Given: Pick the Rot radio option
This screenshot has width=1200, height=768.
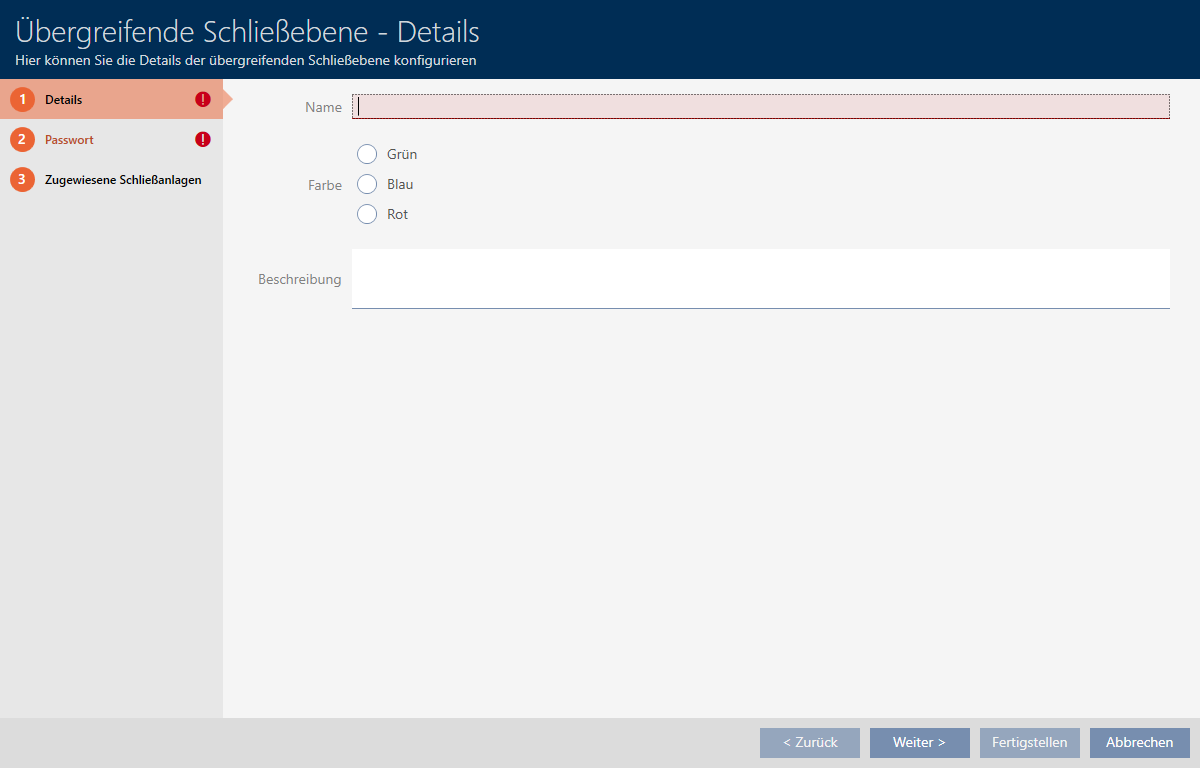Looking at the screenshot, I should tap(367, 214).
